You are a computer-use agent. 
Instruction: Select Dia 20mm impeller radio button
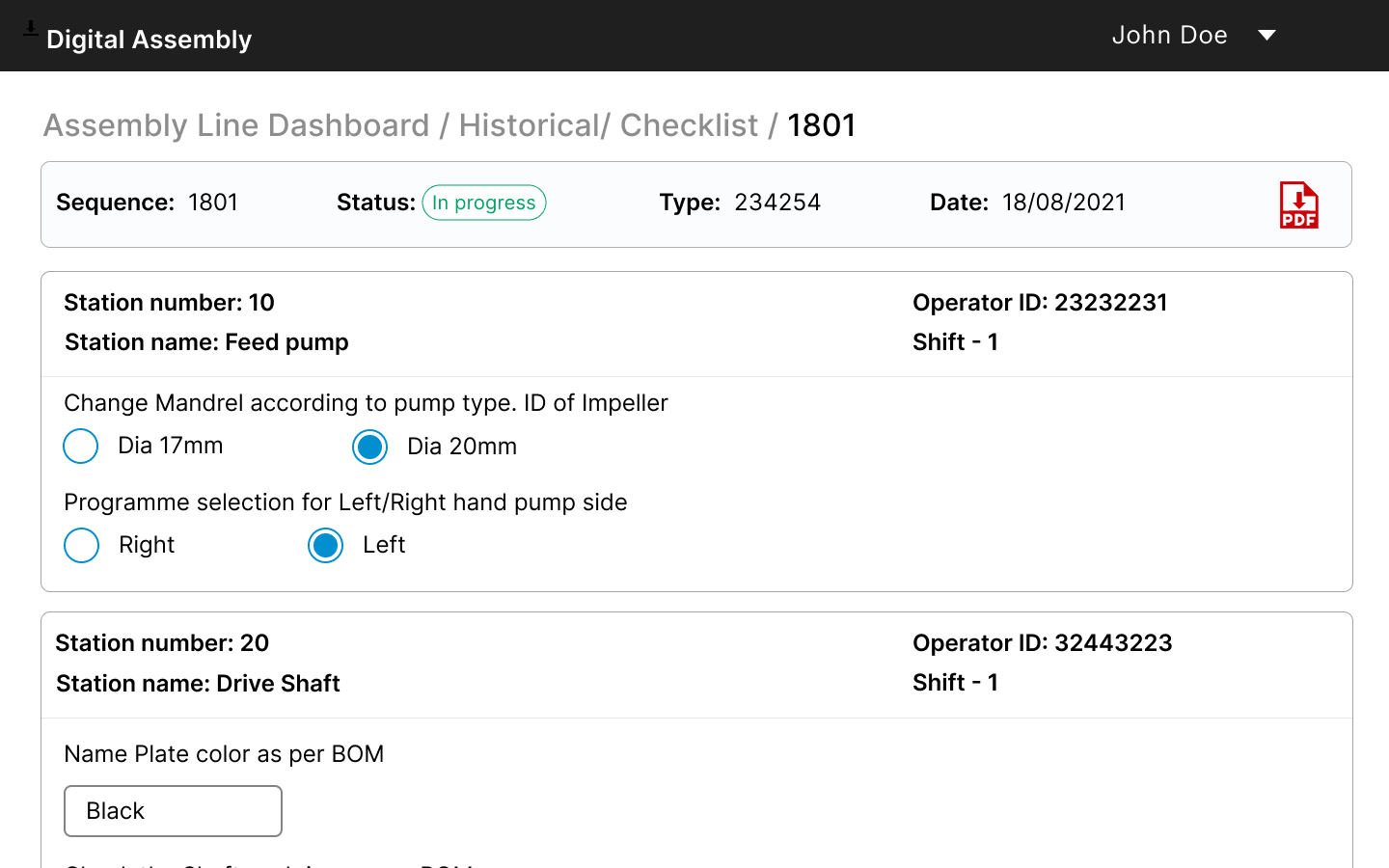click(369, 447)
